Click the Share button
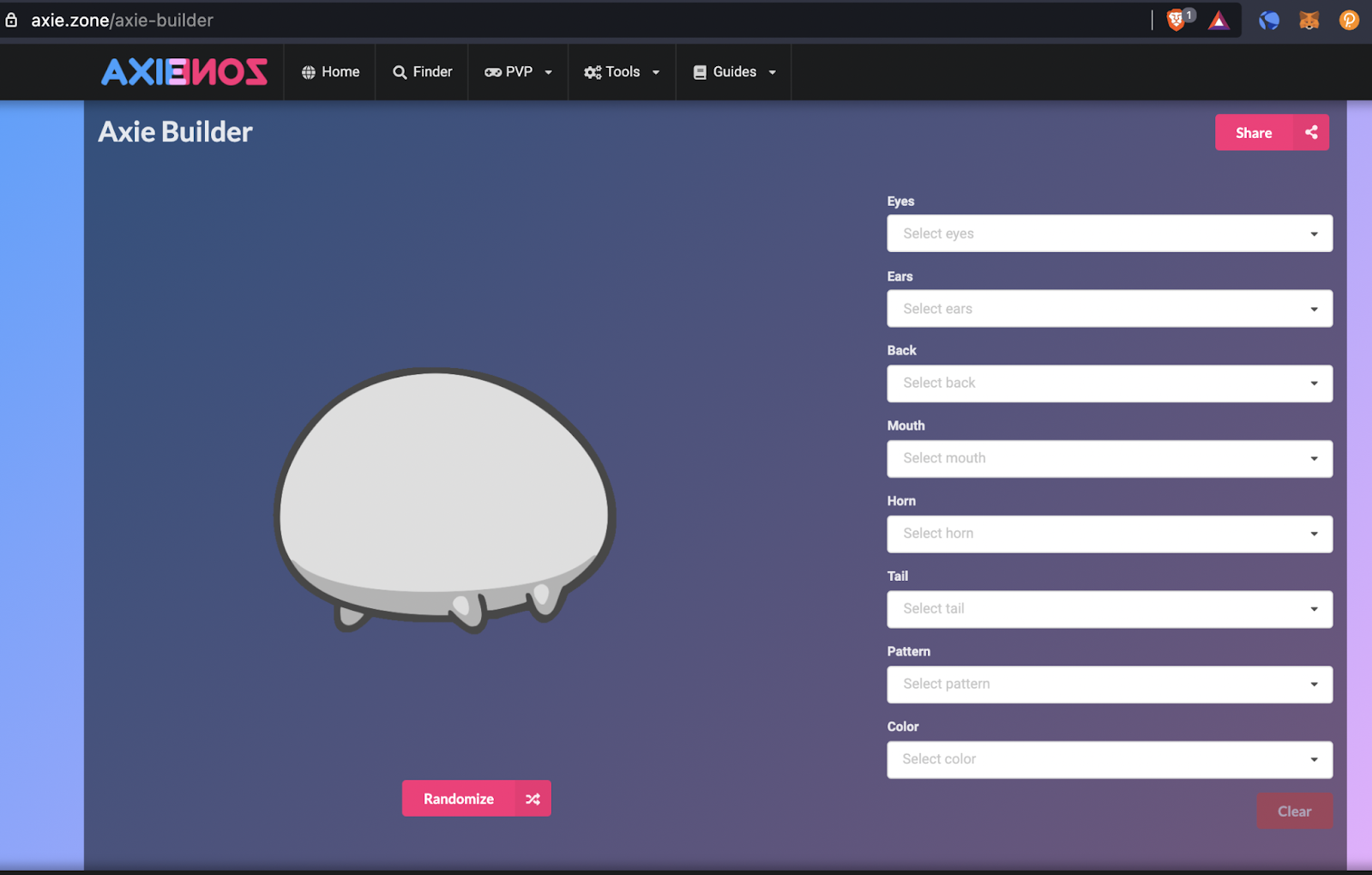The height and width of the screenshot is (875, 1372). coord(1272,132)
